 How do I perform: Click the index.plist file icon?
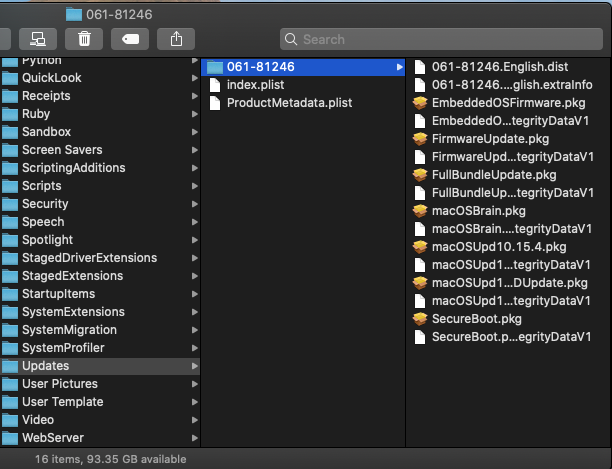coord(215,85)
